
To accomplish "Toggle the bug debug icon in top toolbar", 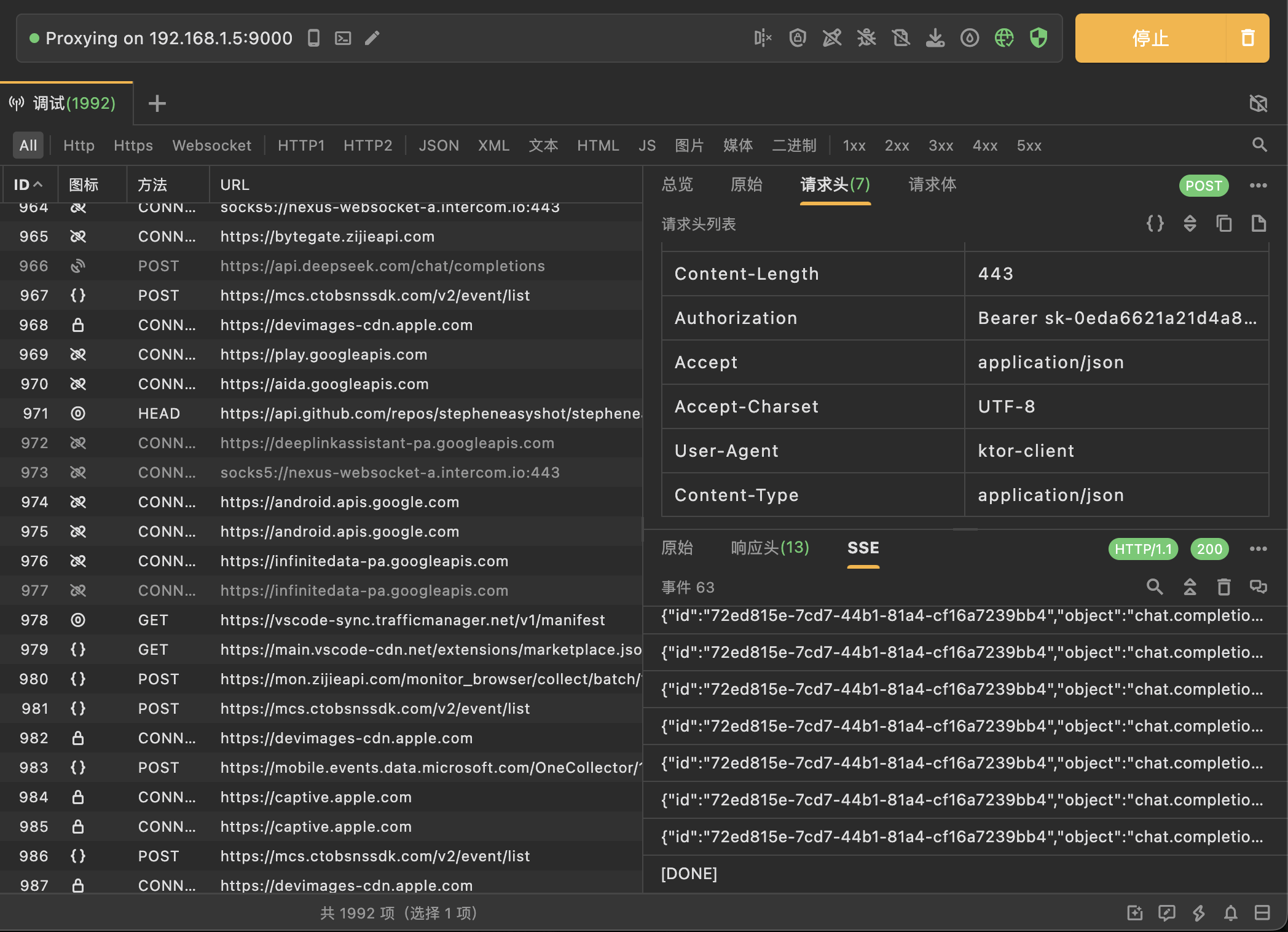I will click(x=866, y=38).
